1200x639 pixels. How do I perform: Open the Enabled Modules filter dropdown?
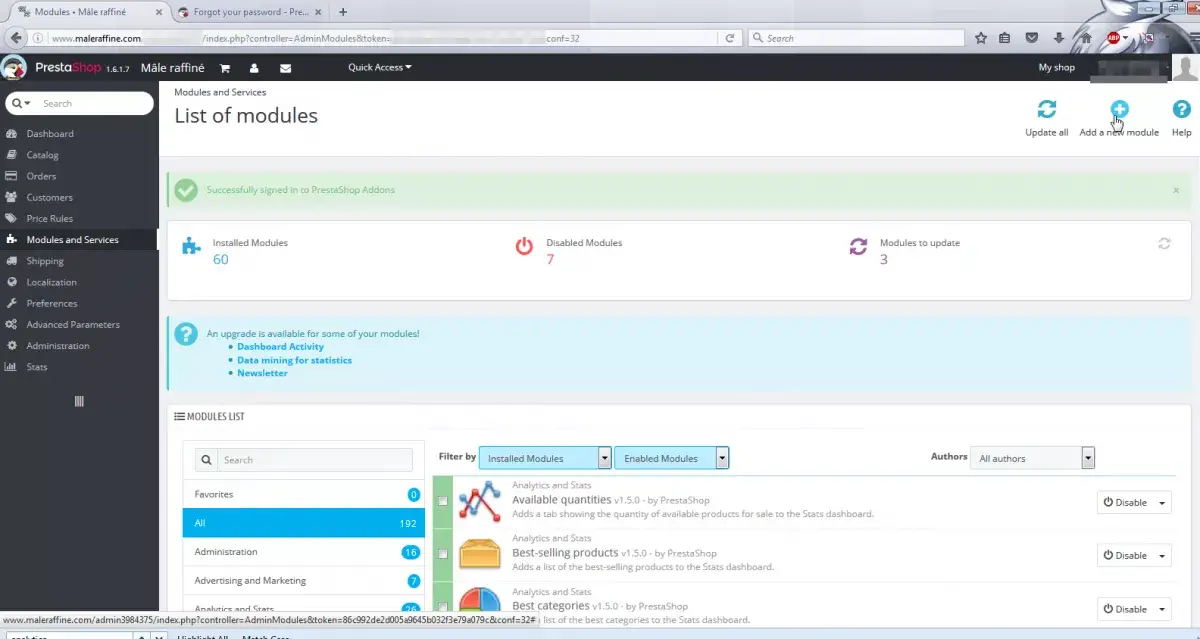[671, 458]
